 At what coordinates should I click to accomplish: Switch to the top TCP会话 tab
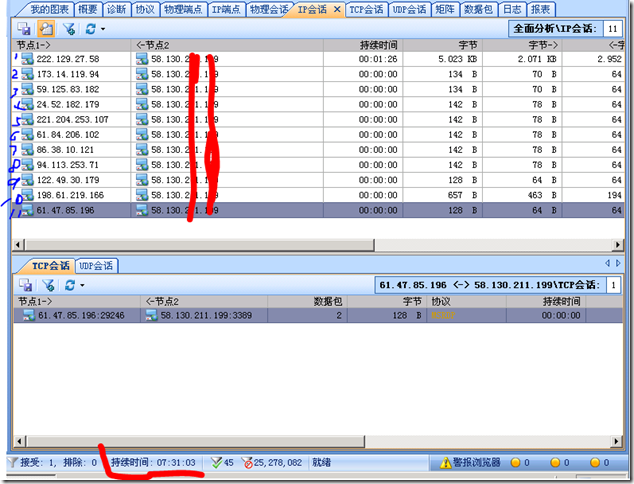pyautogui.click(x=367, y=9)
